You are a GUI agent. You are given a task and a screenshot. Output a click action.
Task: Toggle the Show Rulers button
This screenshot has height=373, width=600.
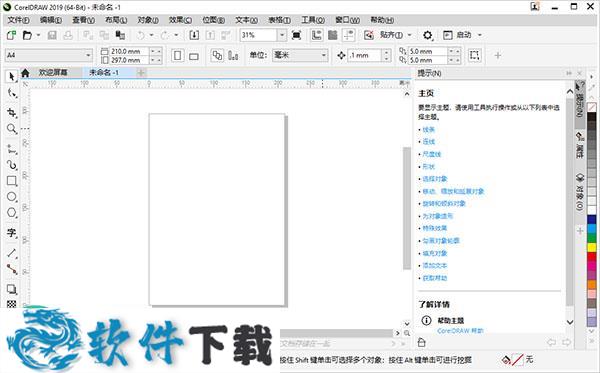coord(316,35)
